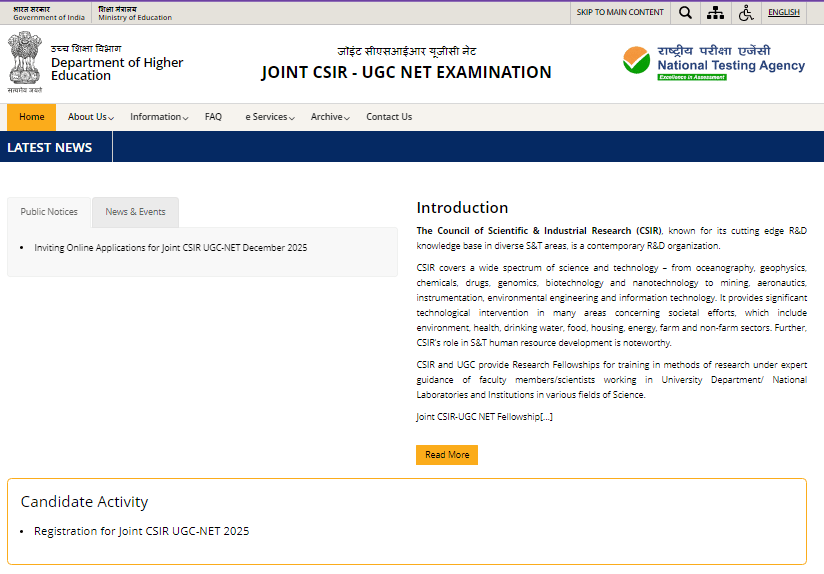Click Skip to Main Content link
Viewport: 824px width, 574px height.
coord(620,12)
